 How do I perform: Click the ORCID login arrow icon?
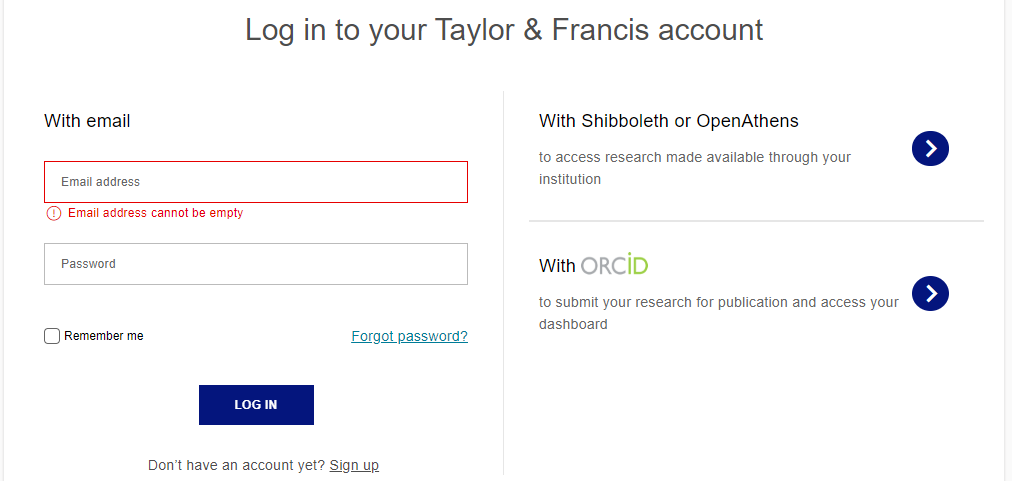pyautogui.click(x=930, y=293)
